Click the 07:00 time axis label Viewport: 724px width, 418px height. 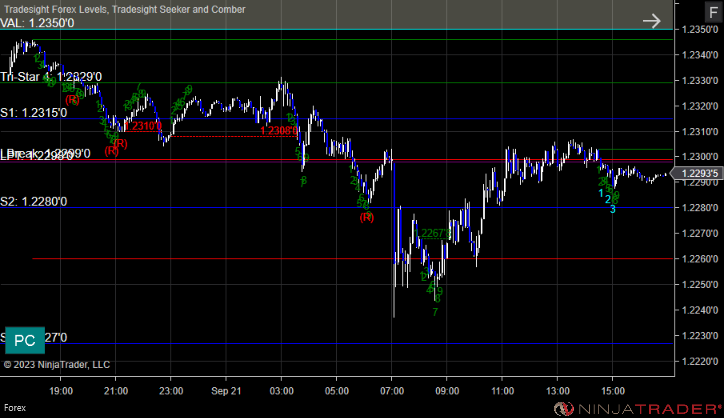[x=392, y=391]
